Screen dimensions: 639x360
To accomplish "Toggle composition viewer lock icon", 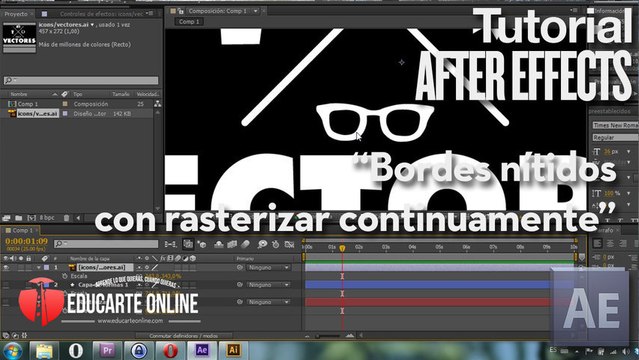I will click(181, 11).
